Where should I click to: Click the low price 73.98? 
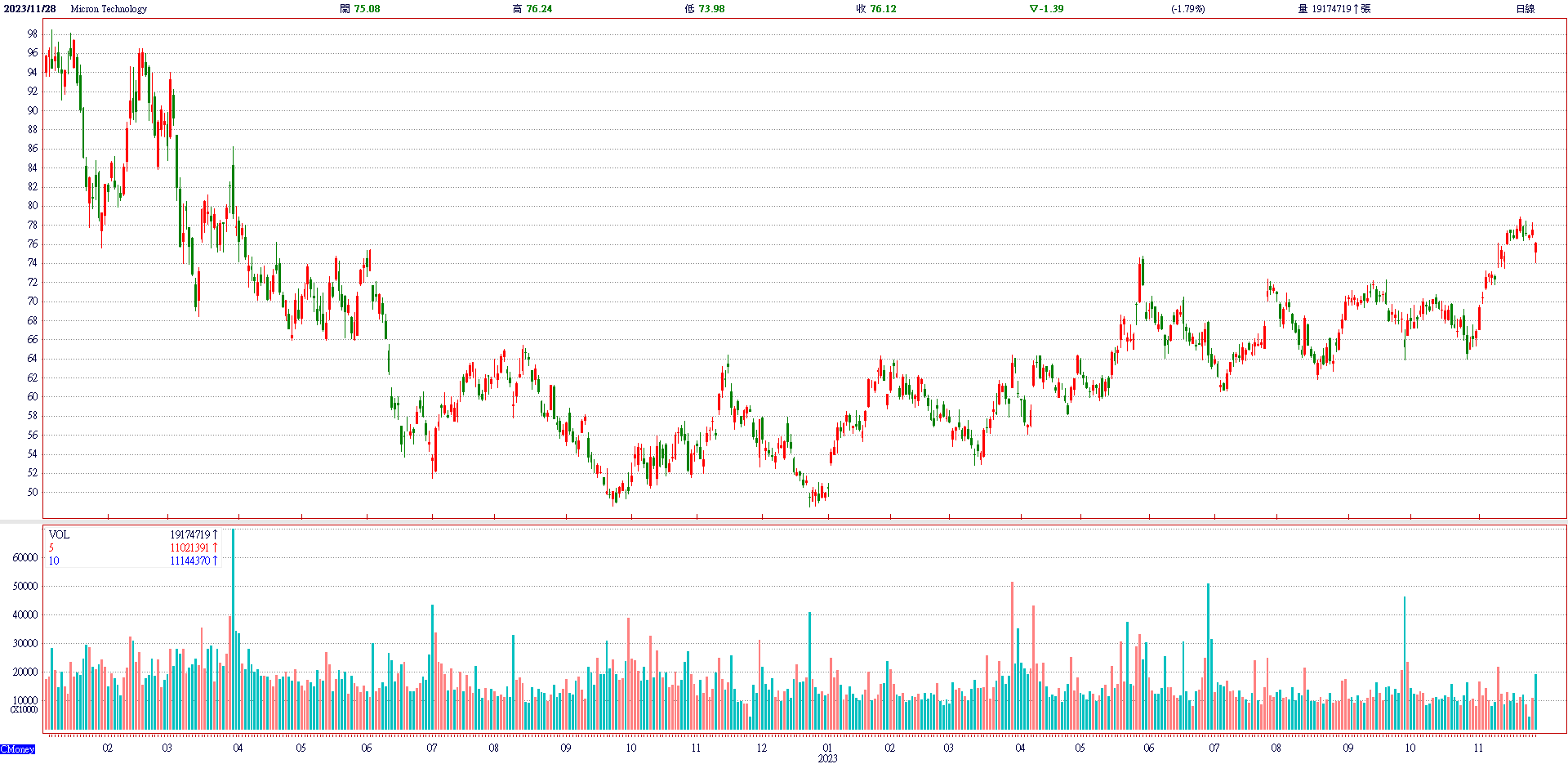tap(711, 9)
